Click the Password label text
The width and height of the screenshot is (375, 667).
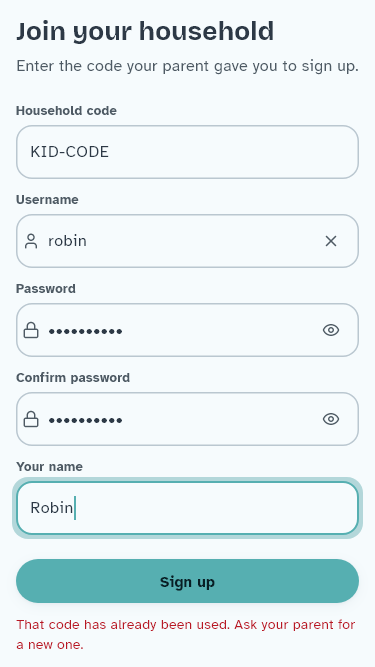click(x=46, y=288)
